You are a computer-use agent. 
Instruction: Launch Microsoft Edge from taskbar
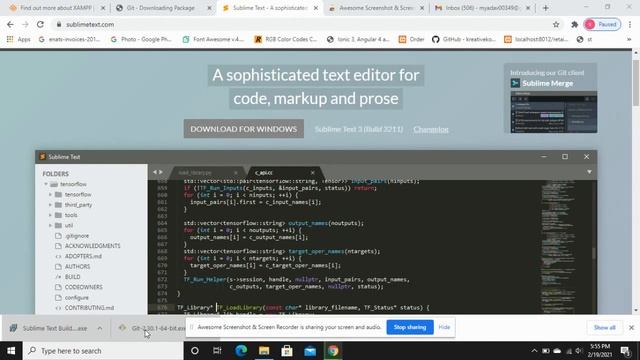click(241, 351)
